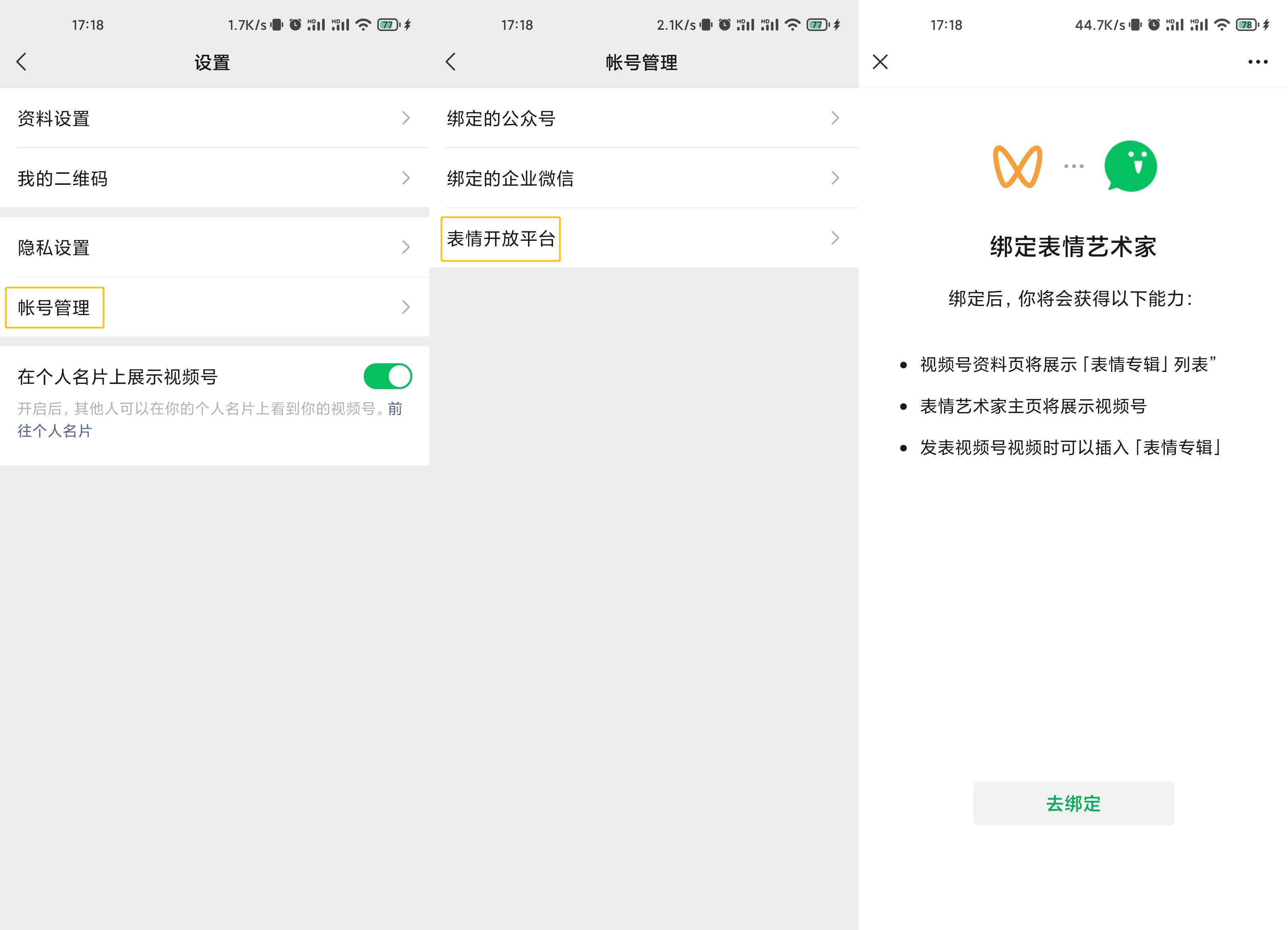Tap the 去绑定 button
The width and height of the screenshot is (1288, 930).
point(1073,803)
